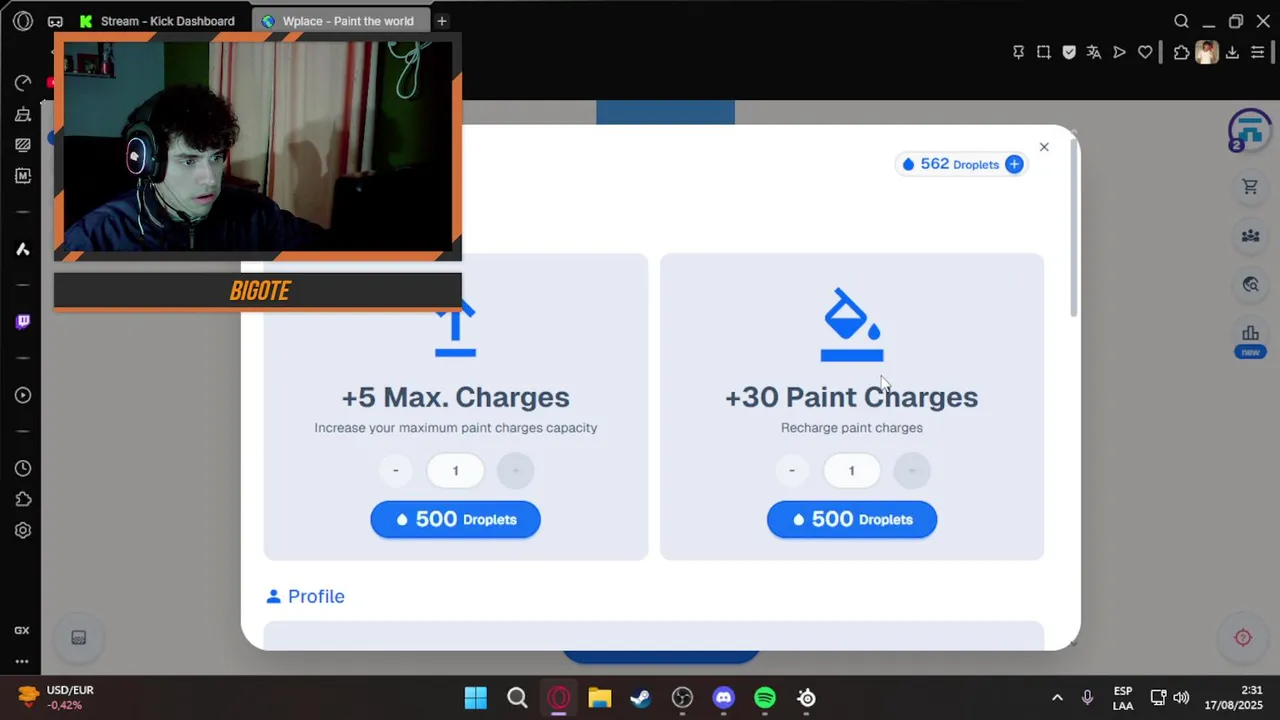Increase Max. Charges quantity with plus
The width and height of the screenshot is (1280, 720).
pos(515,470)
